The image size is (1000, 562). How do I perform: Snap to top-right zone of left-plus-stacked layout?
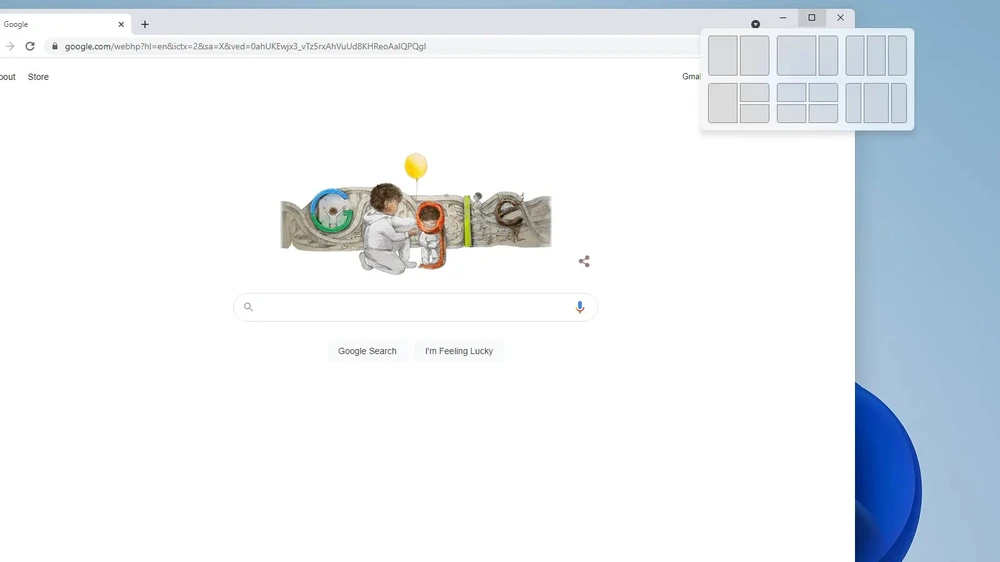click(x=754, y=92)
